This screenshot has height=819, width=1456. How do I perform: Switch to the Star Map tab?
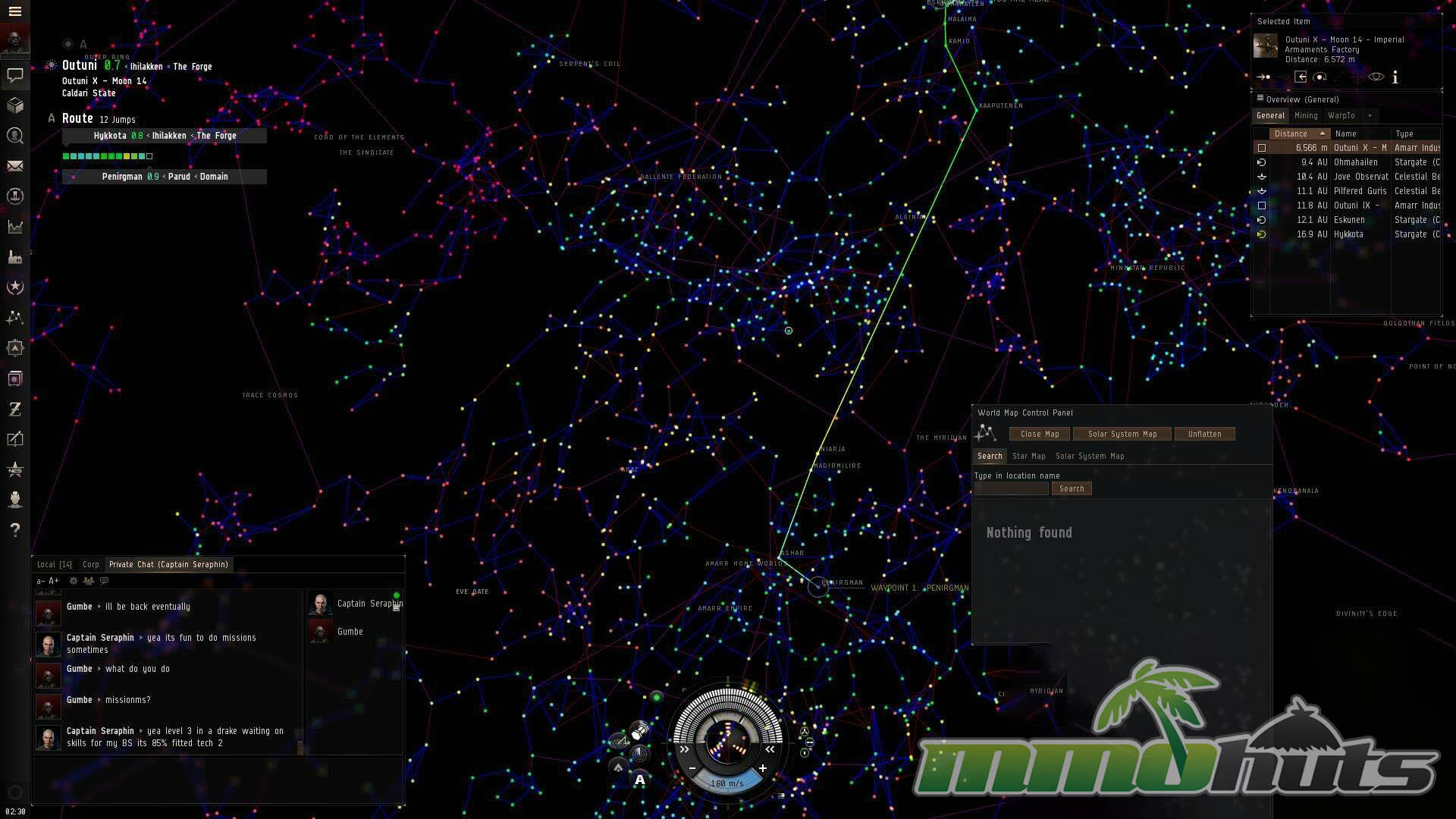[x=1028, y=457]
